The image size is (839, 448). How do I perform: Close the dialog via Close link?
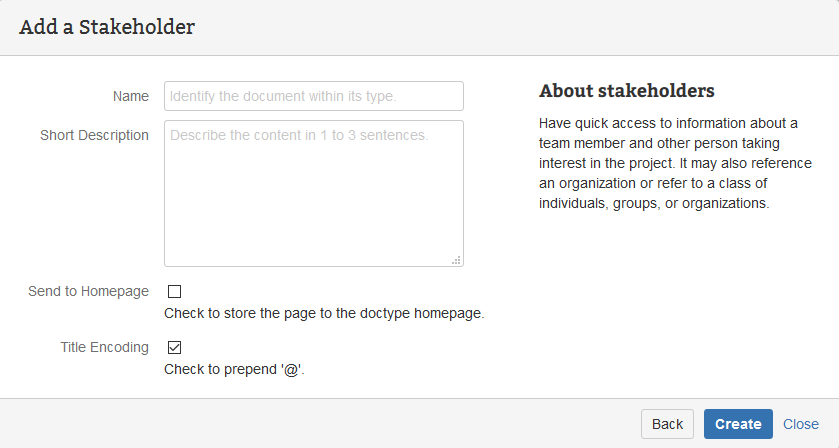coord(801,424)
